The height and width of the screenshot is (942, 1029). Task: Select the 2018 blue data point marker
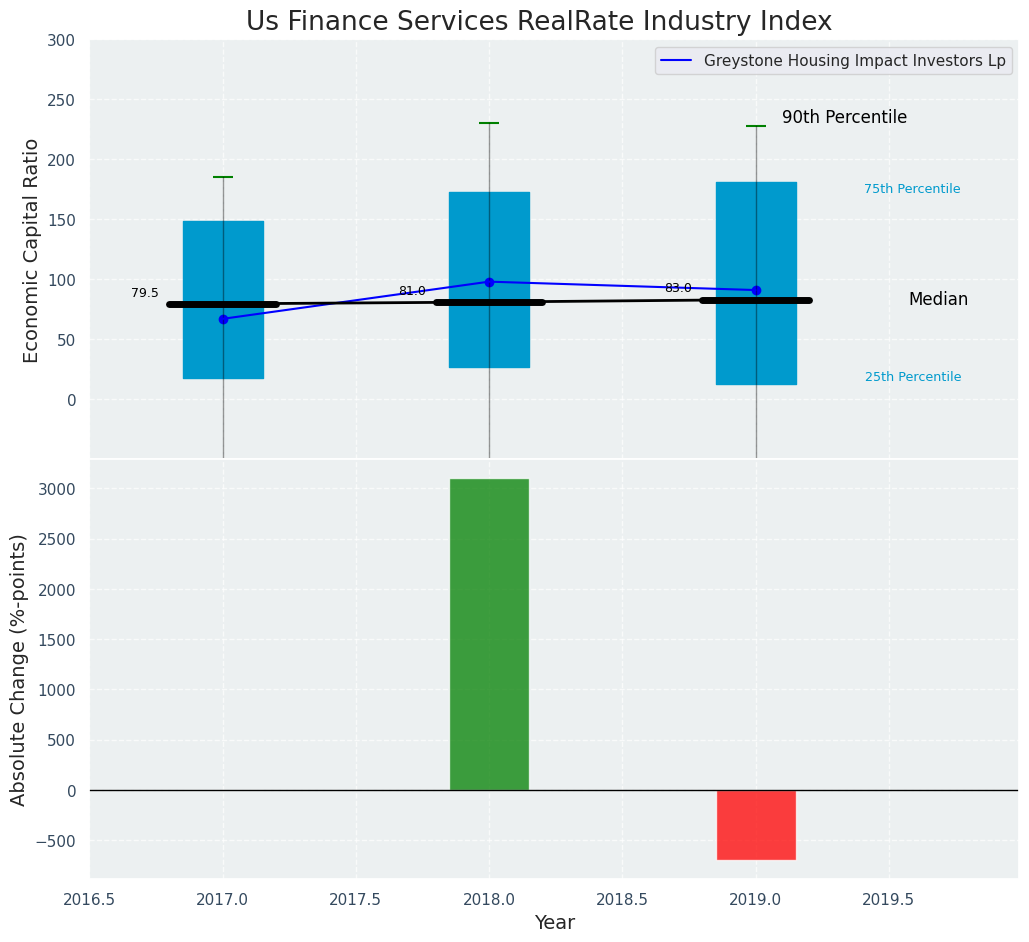pyautogui.click(x=489, y=282)
